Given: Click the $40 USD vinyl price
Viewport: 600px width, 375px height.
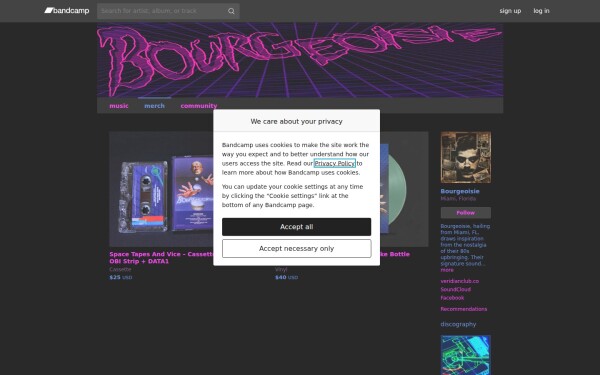Looking at the screenshot, I should point(286,277).
